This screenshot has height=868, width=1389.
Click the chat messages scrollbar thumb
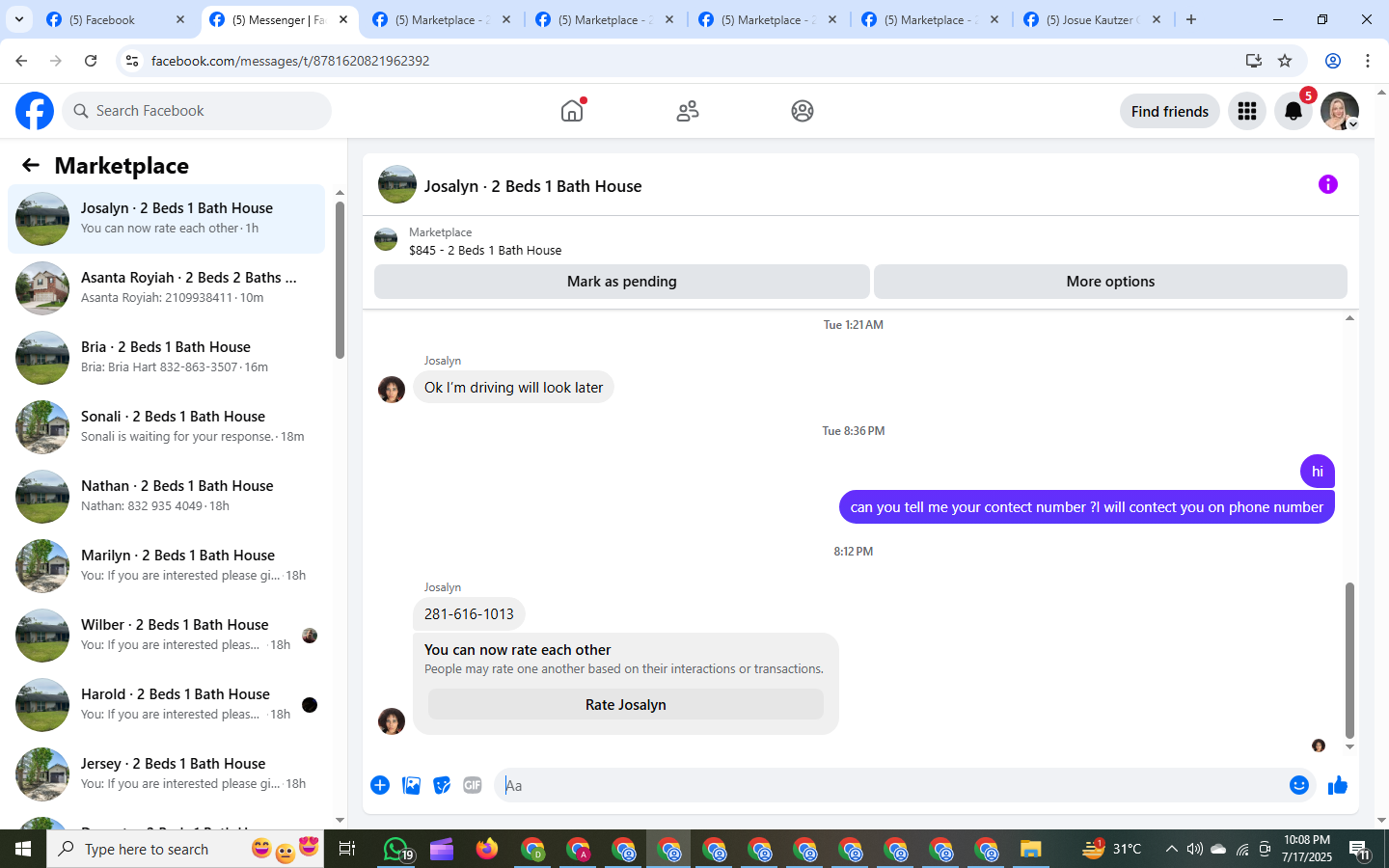click(1349, 660)
